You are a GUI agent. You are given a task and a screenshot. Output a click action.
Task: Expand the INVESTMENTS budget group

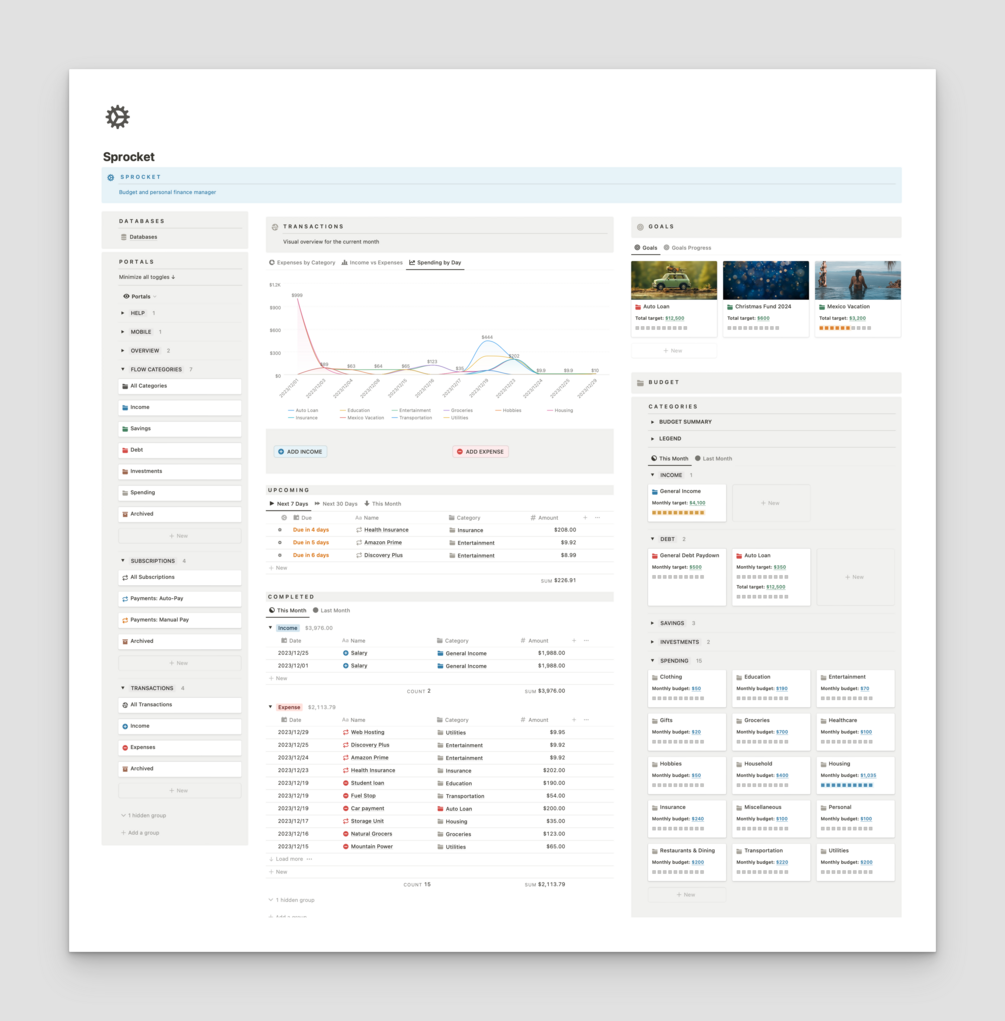[x=652, y=642]
